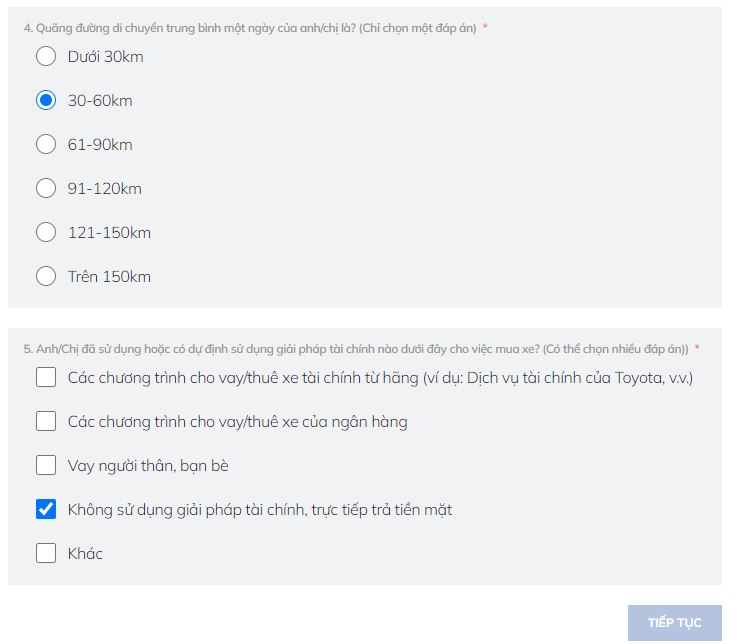Click the "Trên 150km" label text

pos(109,277)
